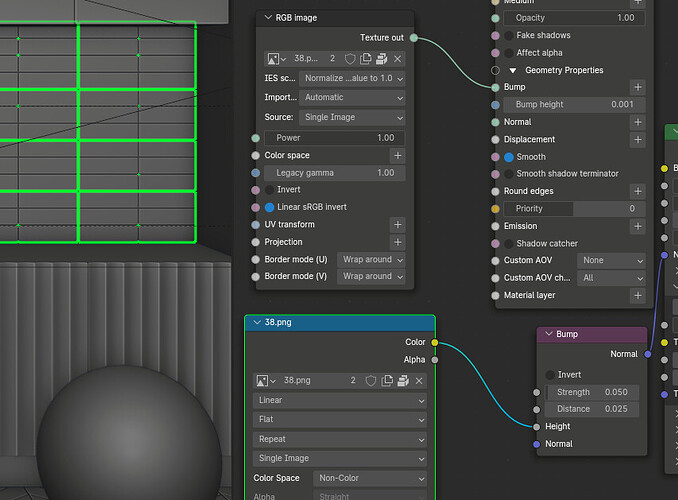This screenshot has height=500, width=678.
Task: Adjust Bump height value field
Action: pyautogui.click(x=574, y=105)
